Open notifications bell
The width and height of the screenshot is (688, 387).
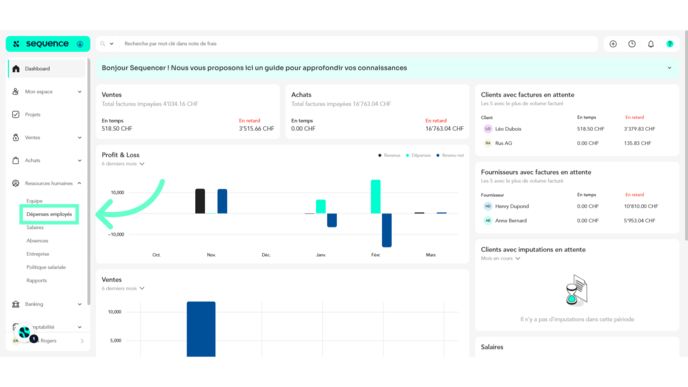pos(651,44)
